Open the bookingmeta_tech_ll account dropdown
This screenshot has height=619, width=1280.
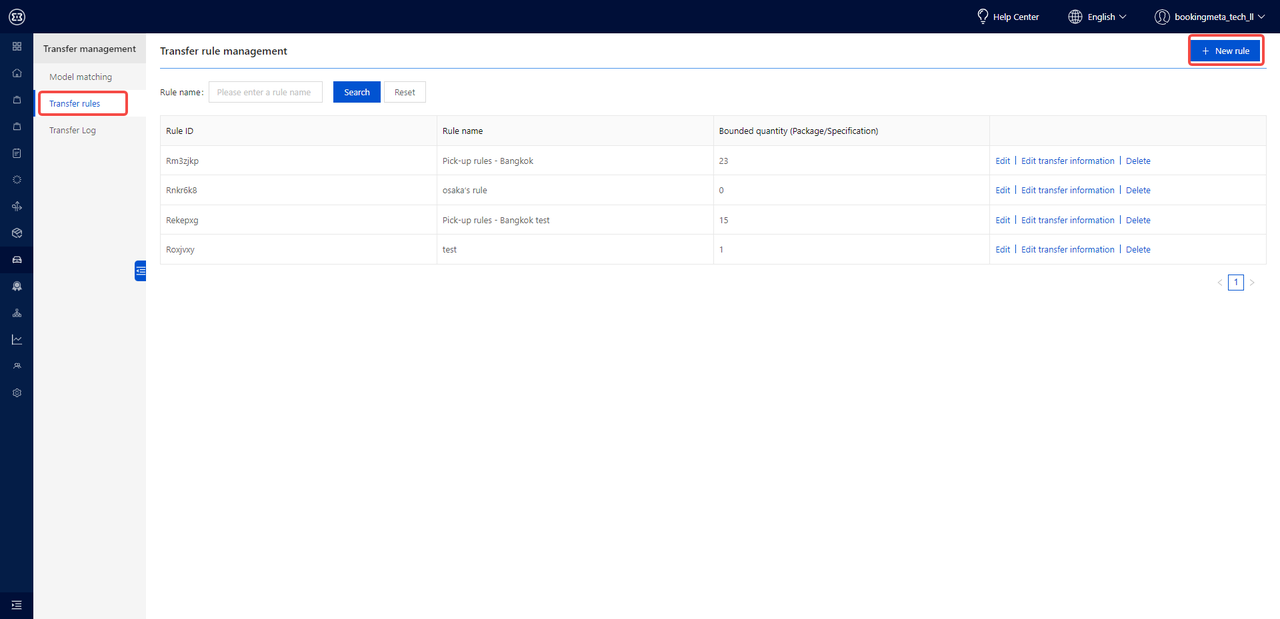1209,17
